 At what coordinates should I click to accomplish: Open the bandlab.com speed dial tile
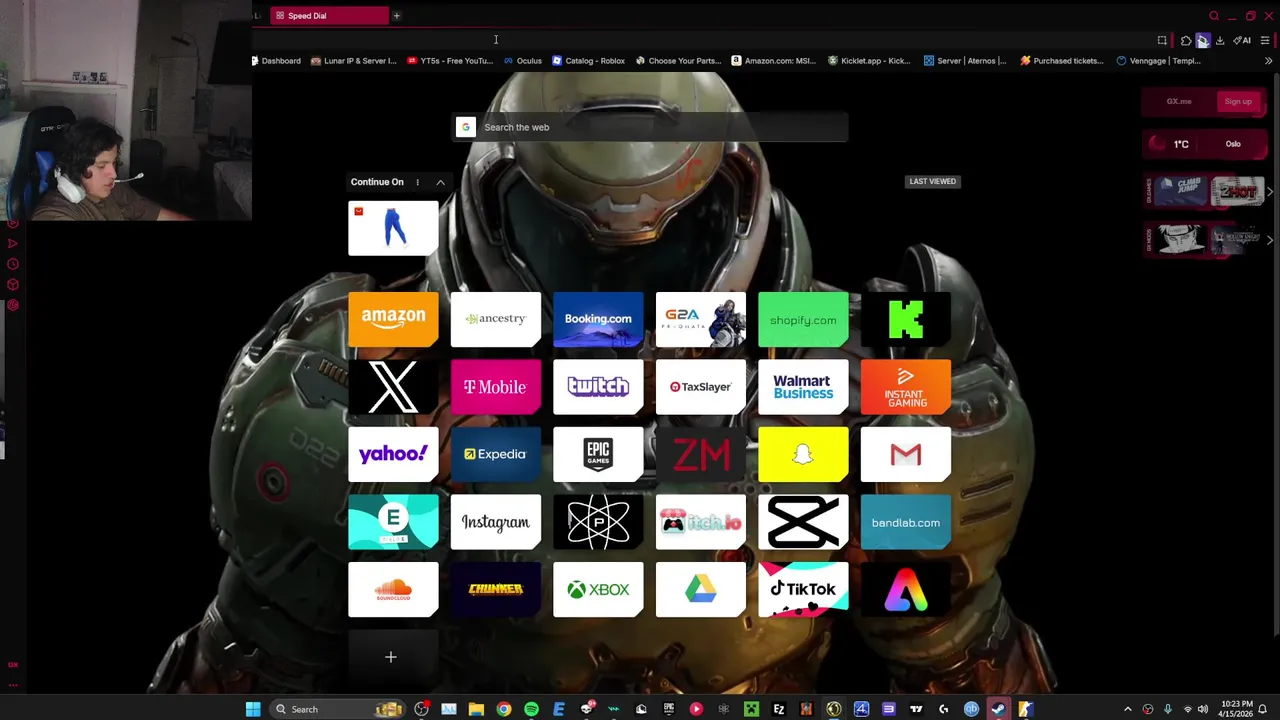tap(906, 522)
